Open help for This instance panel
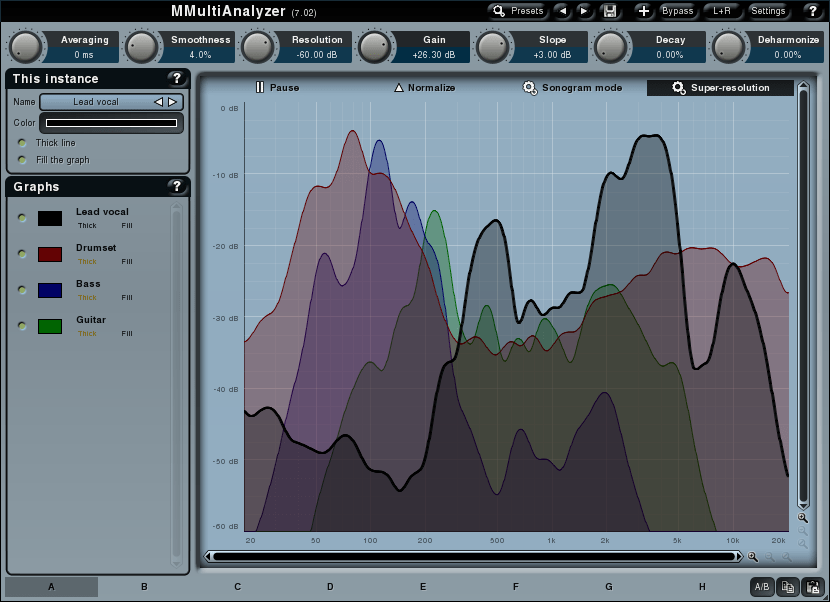The height and width of the screenshot is (602, 830). pyautogui.click(x=177, y=79)
